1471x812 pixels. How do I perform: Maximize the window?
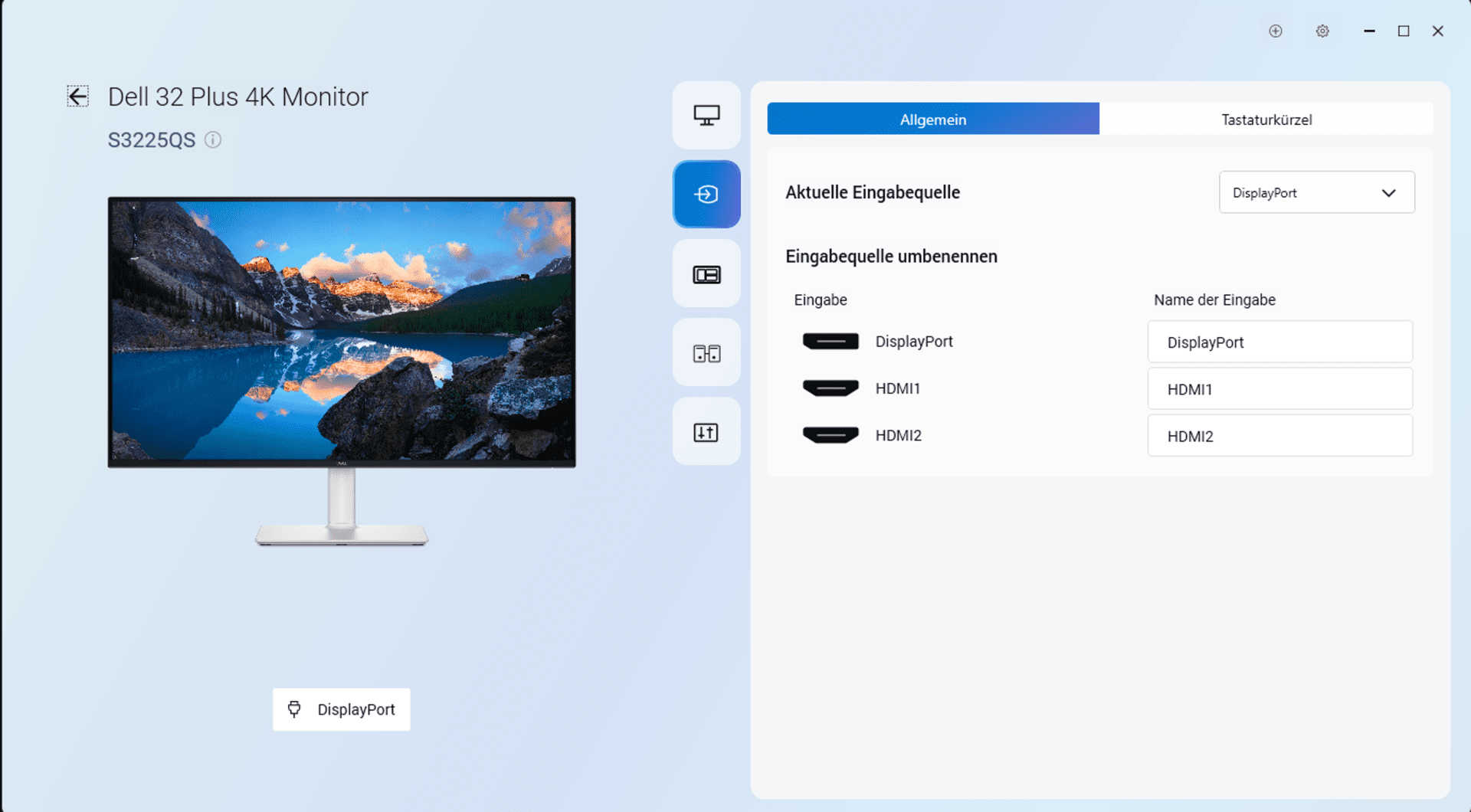(x=1404, y=31)
